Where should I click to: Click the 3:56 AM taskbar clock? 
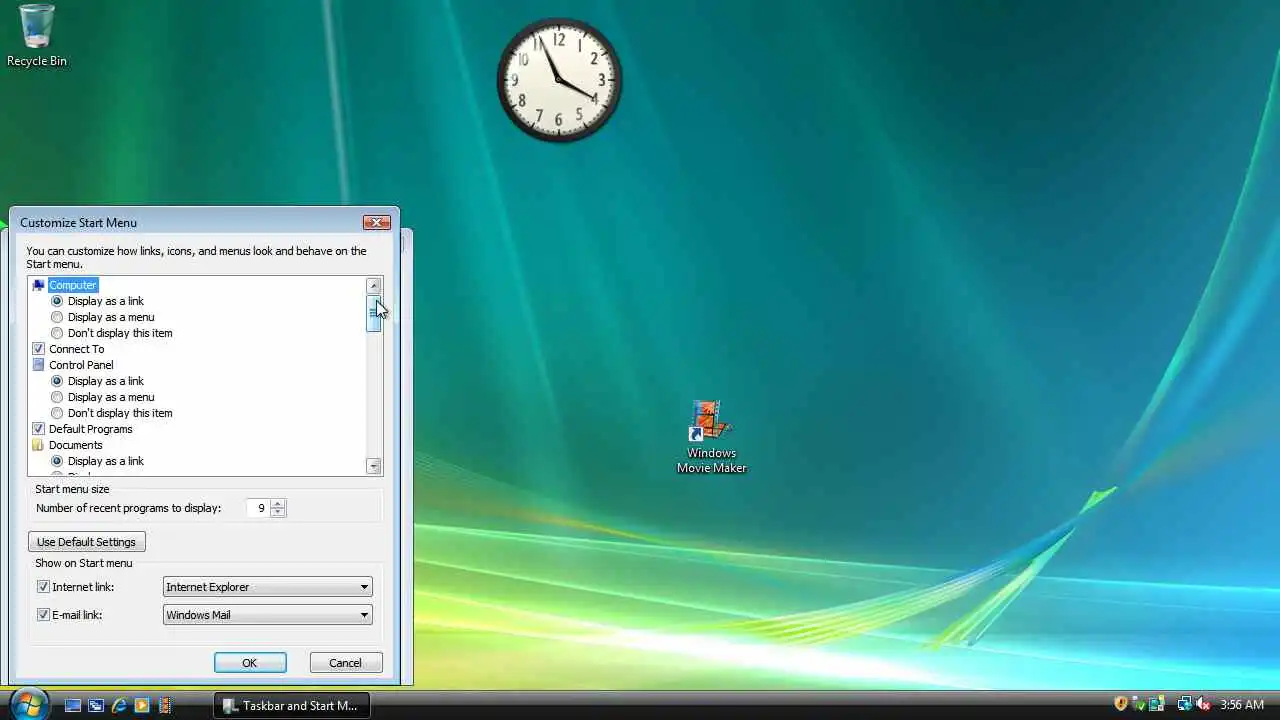pyautogui.click(x=1242, y=705)
